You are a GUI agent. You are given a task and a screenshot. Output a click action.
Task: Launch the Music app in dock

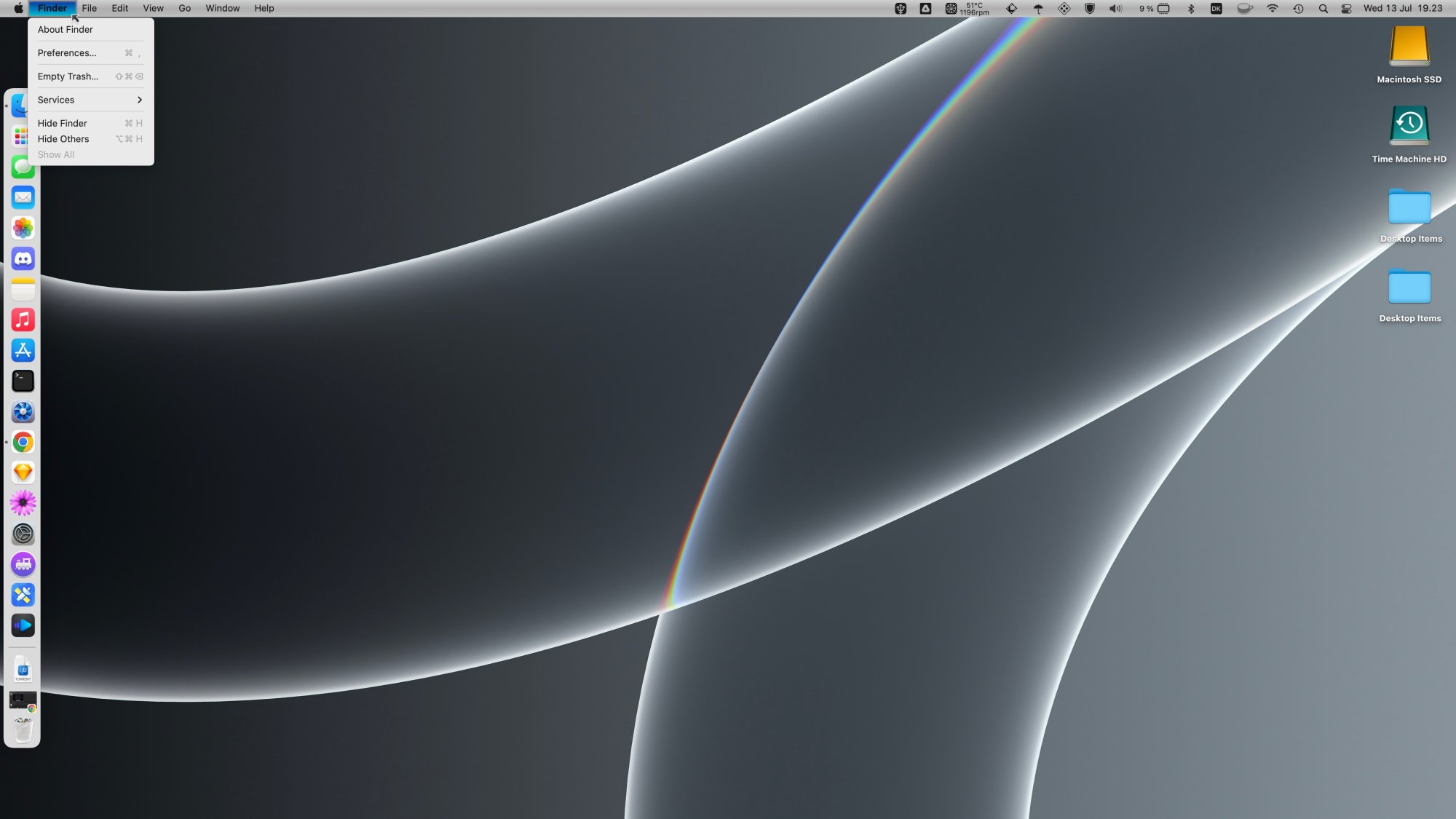(x=23, y=320)
